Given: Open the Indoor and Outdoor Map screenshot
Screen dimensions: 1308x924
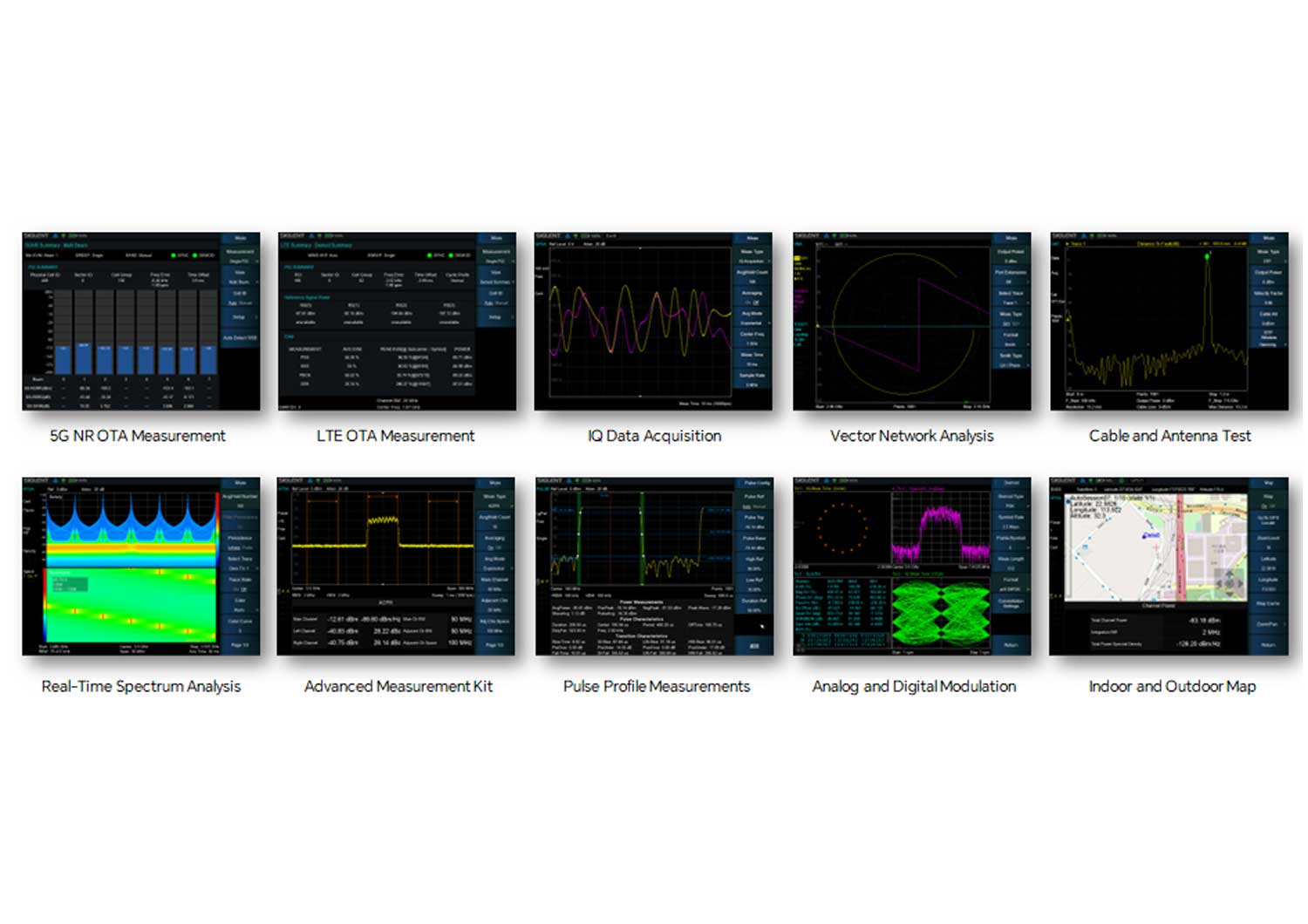Looking at the screenshot, I should (x=1168, y=567).
